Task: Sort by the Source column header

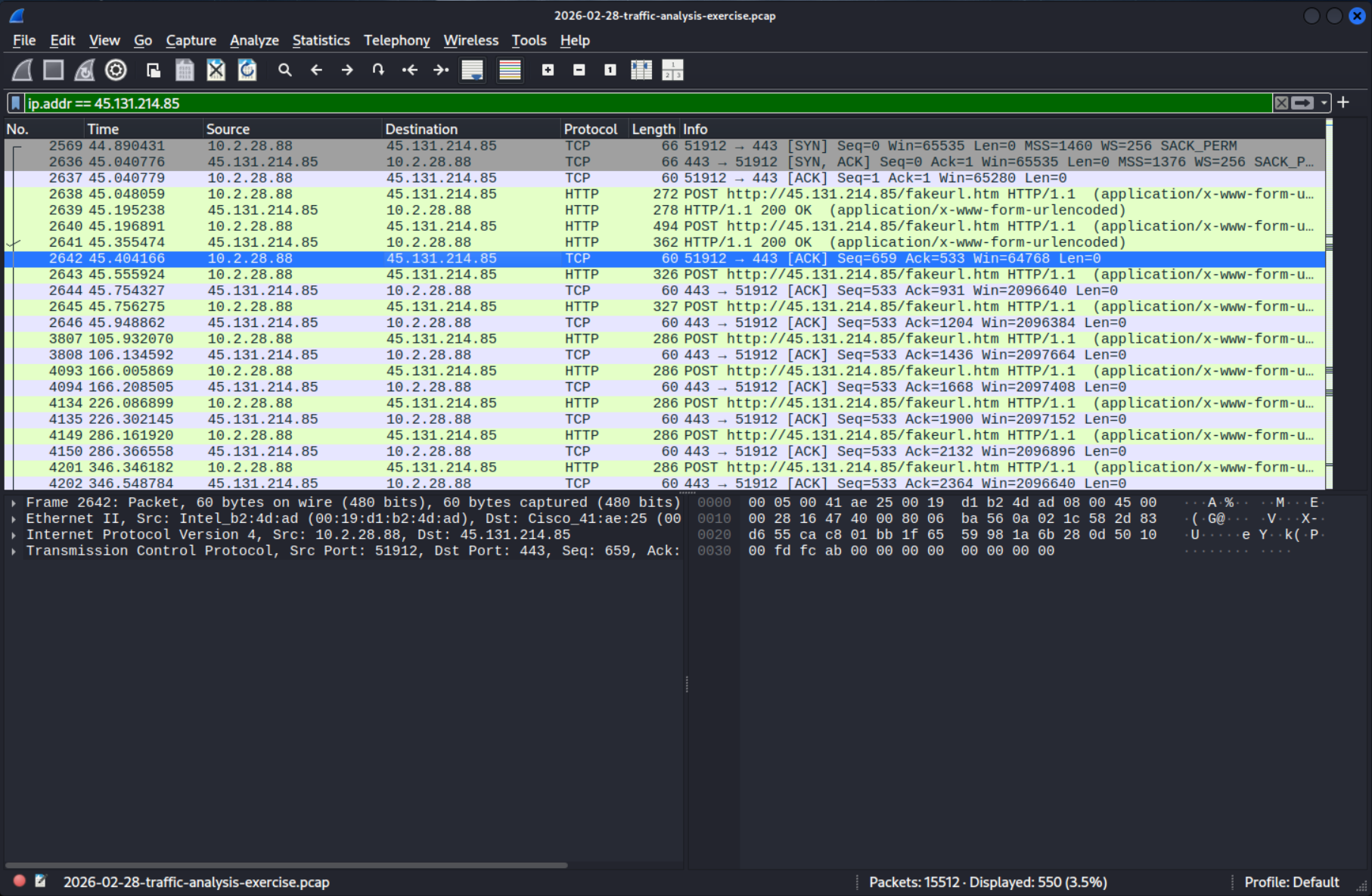Action: pyautogui.click(x=293, y=129)
